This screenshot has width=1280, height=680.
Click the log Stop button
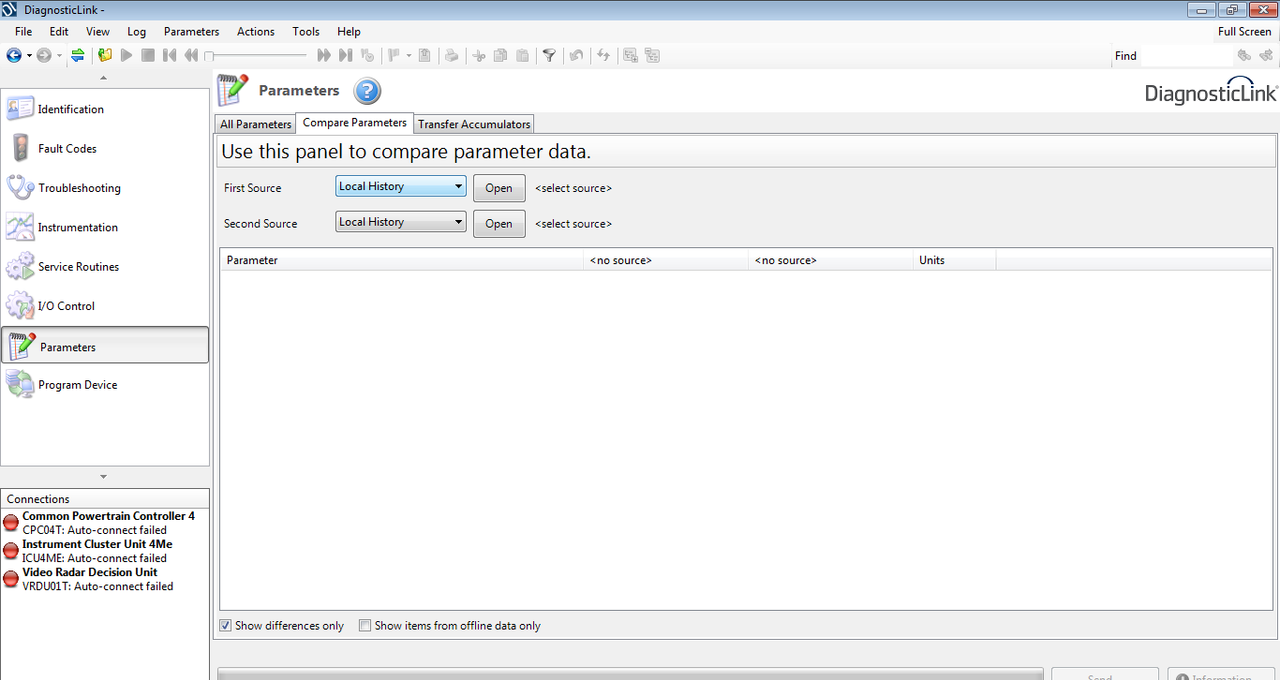148,55
